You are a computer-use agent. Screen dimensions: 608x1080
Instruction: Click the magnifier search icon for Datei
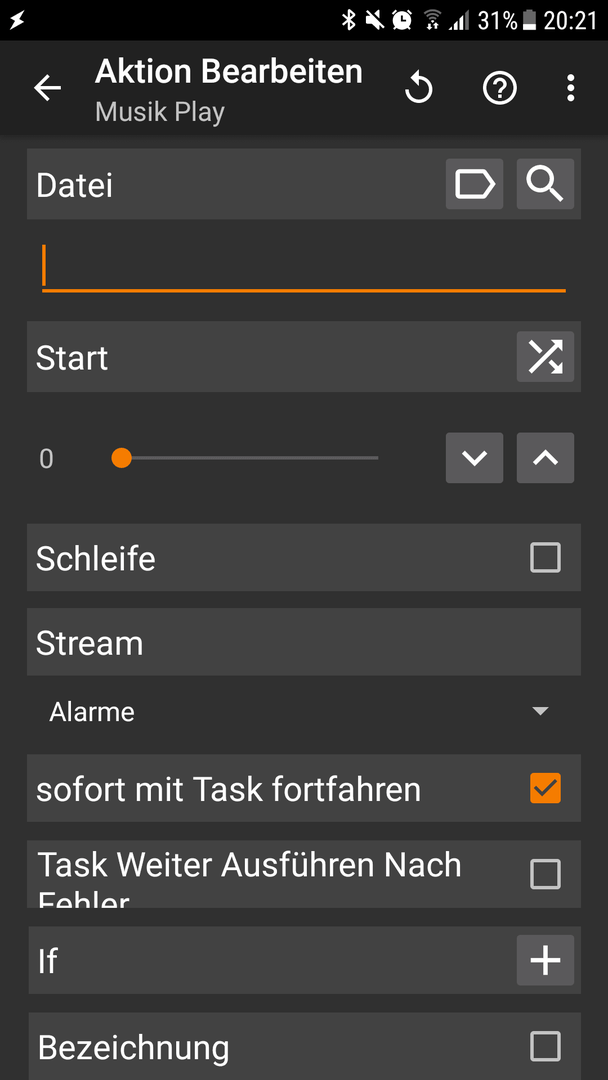tap(545, 184)
